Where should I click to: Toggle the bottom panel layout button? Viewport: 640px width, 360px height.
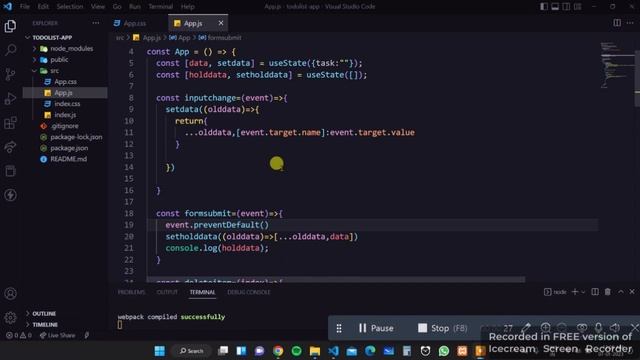click(555, 7)
